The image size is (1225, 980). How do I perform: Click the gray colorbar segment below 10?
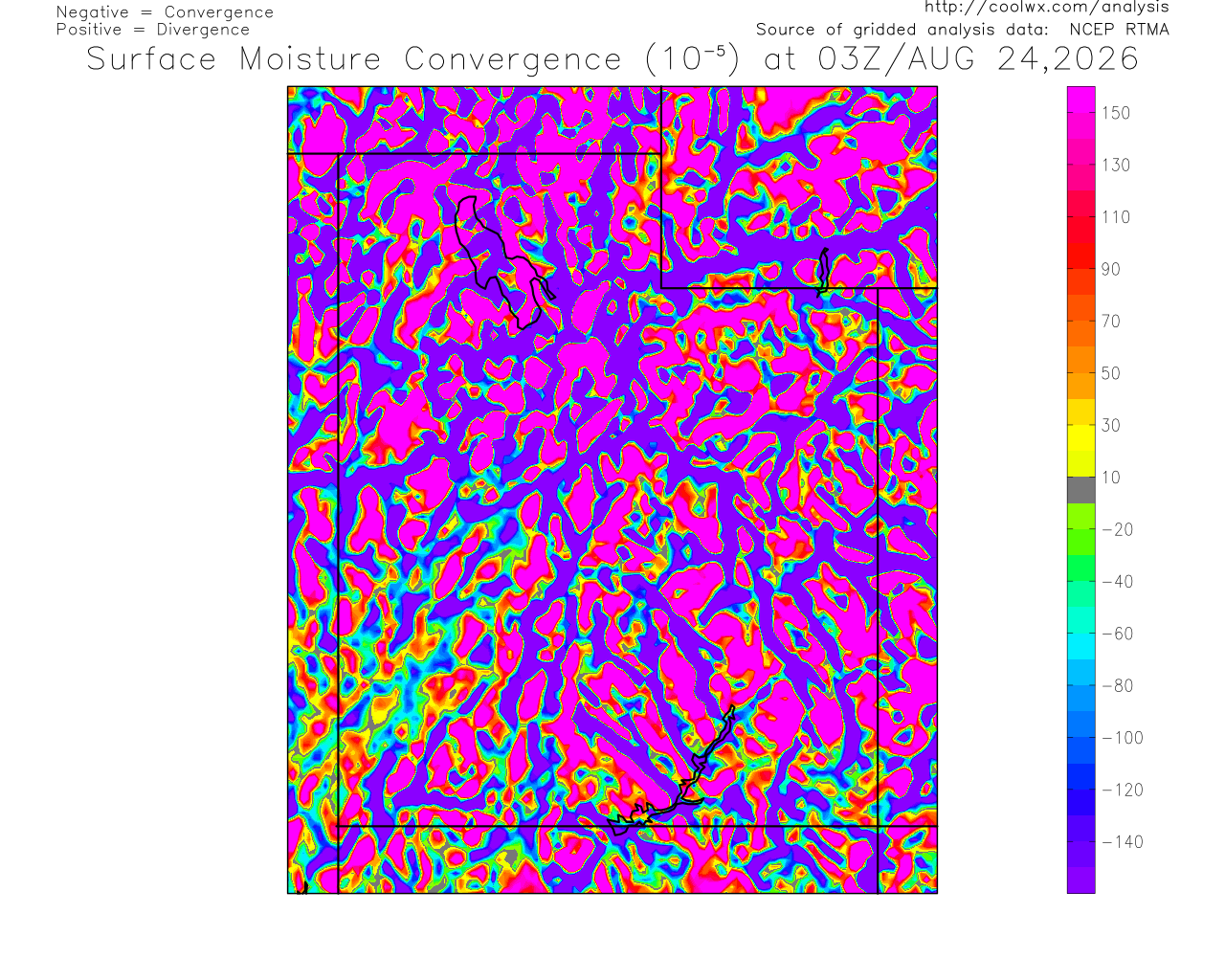click(1081, 490)
